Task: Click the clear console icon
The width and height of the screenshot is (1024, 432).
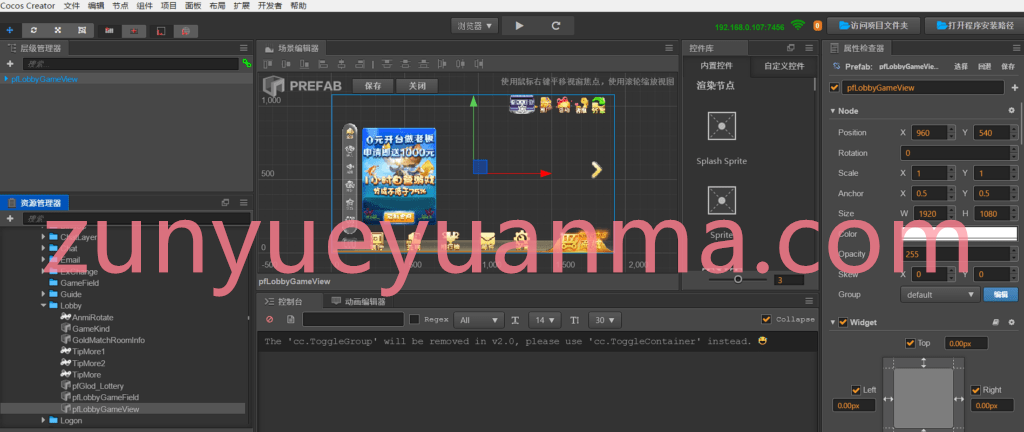Action: click(x=270, y=320)
